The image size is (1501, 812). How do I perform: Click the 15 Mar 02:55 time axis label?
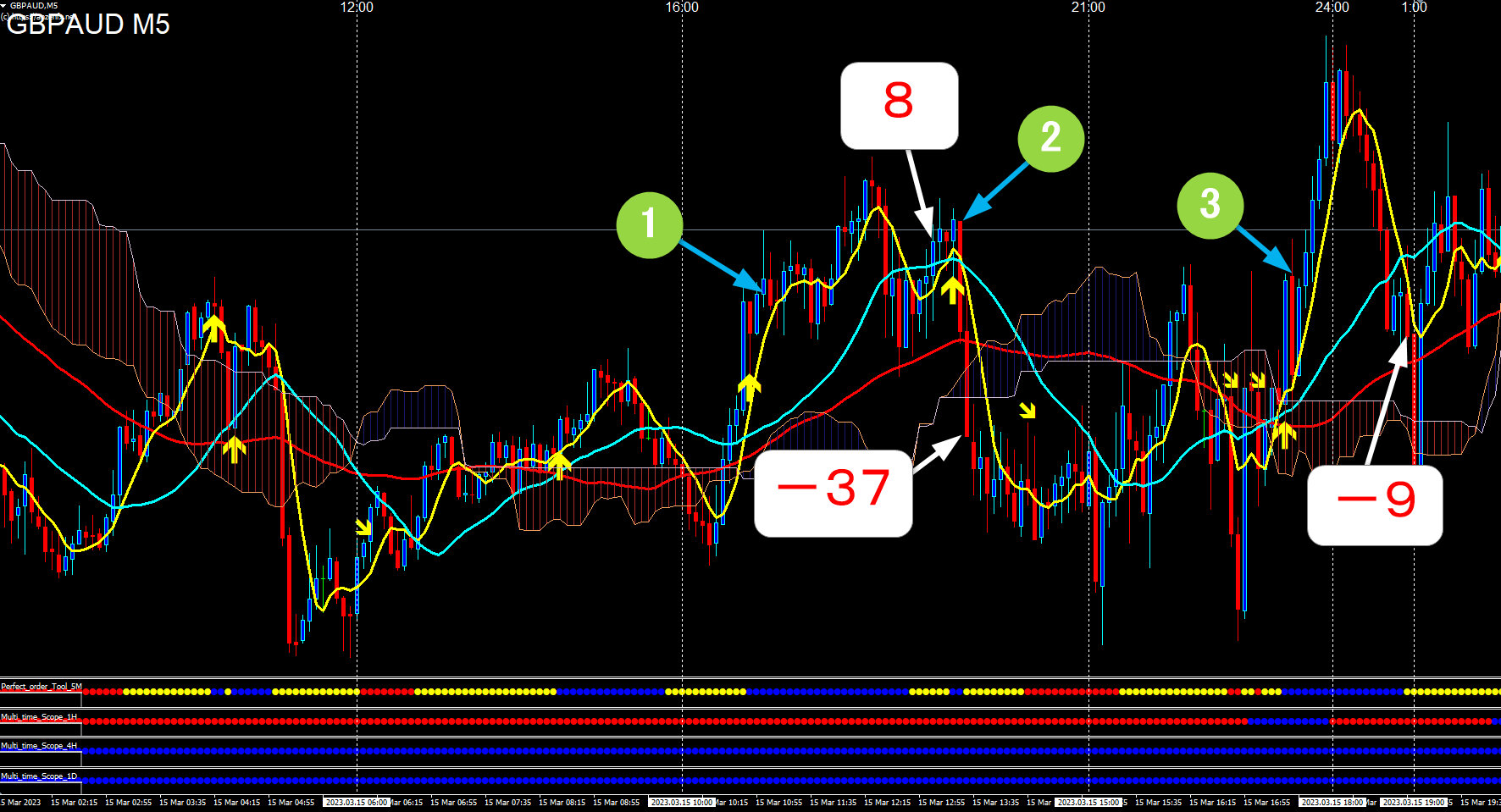(x=128, y=802)
